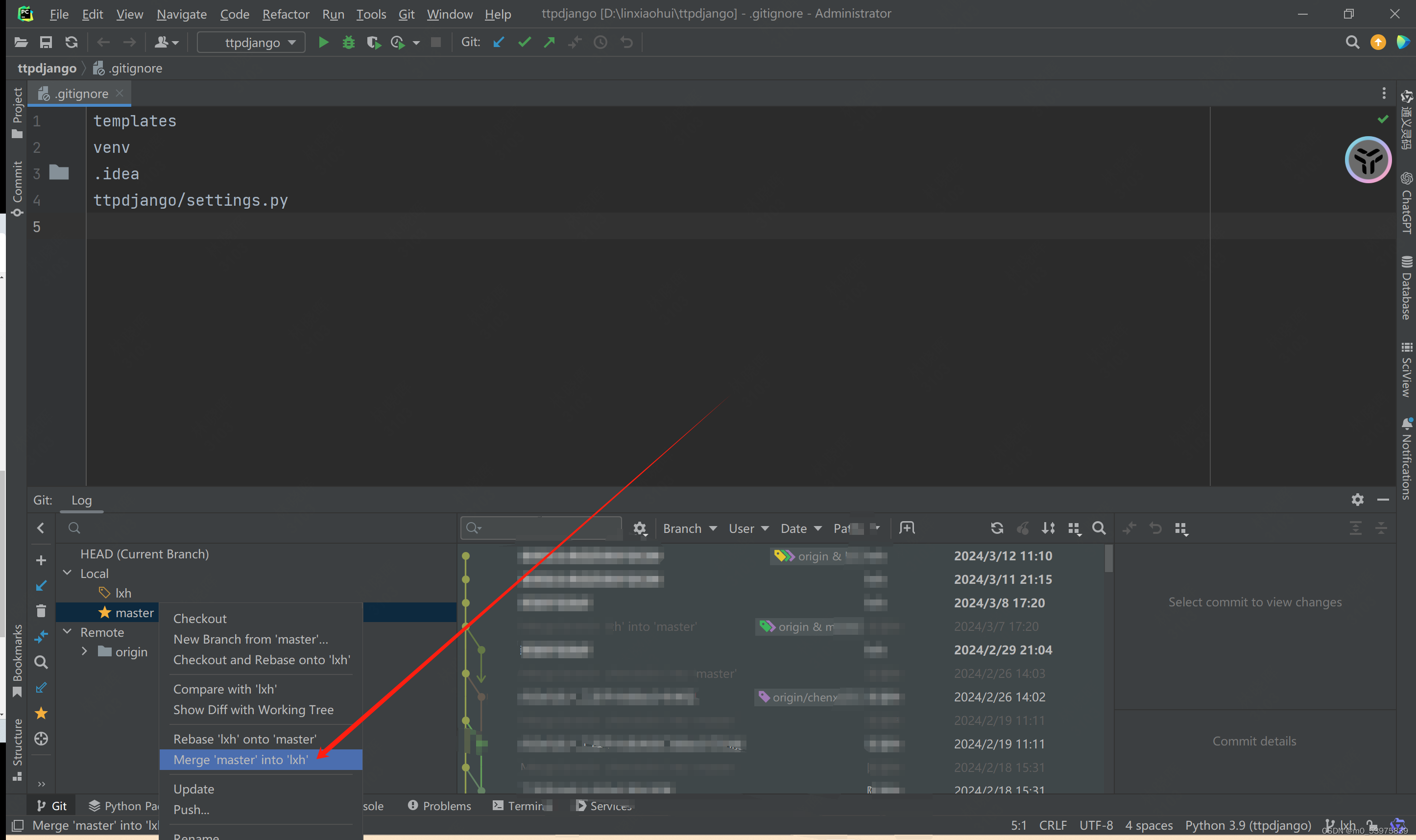Open the Database panel on right sidebar
This screenshot has height=840, width=1416.
(x=1407, y=288)
